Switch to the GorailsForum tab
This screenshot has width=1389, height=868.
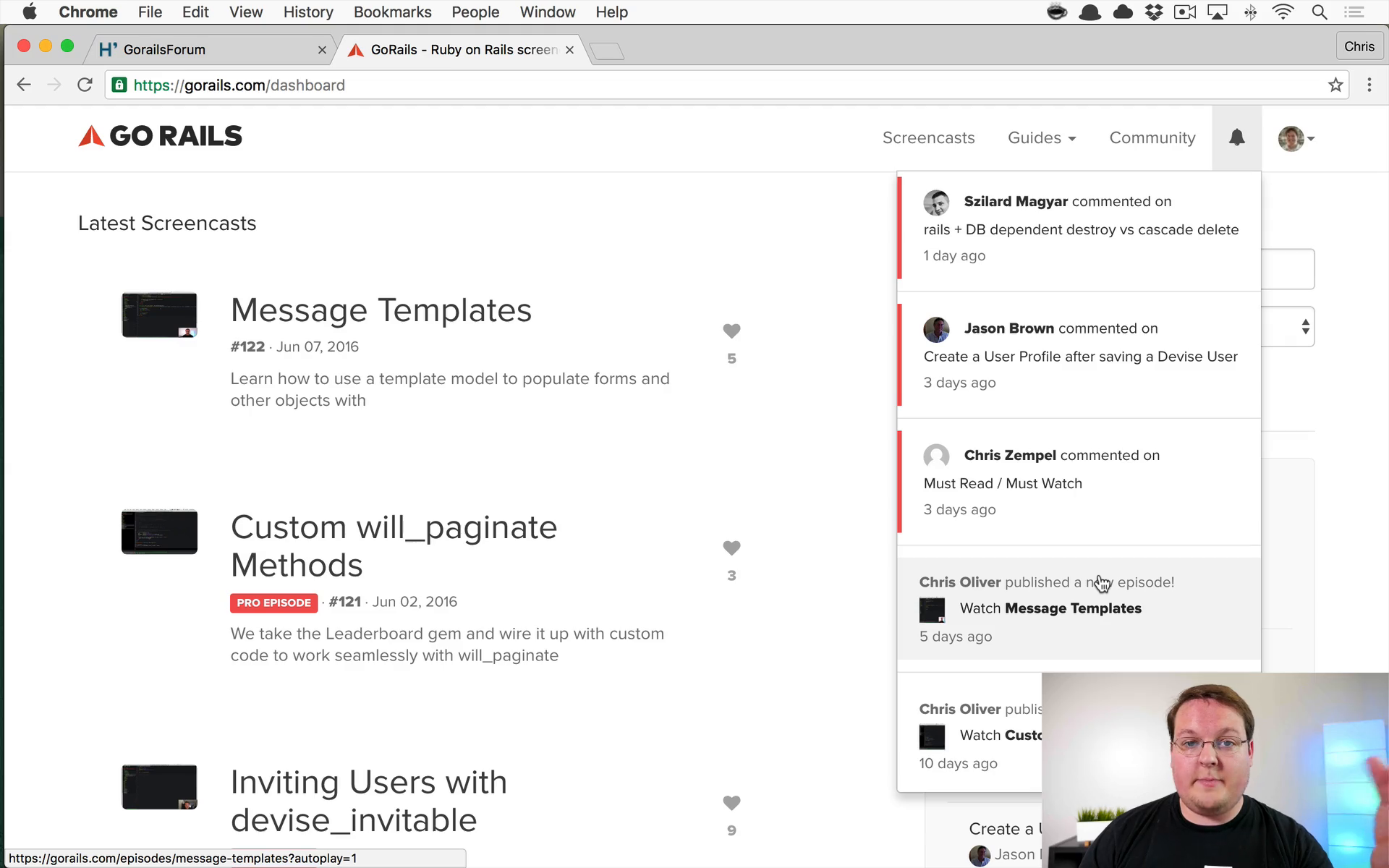click(x=164, y=49)
